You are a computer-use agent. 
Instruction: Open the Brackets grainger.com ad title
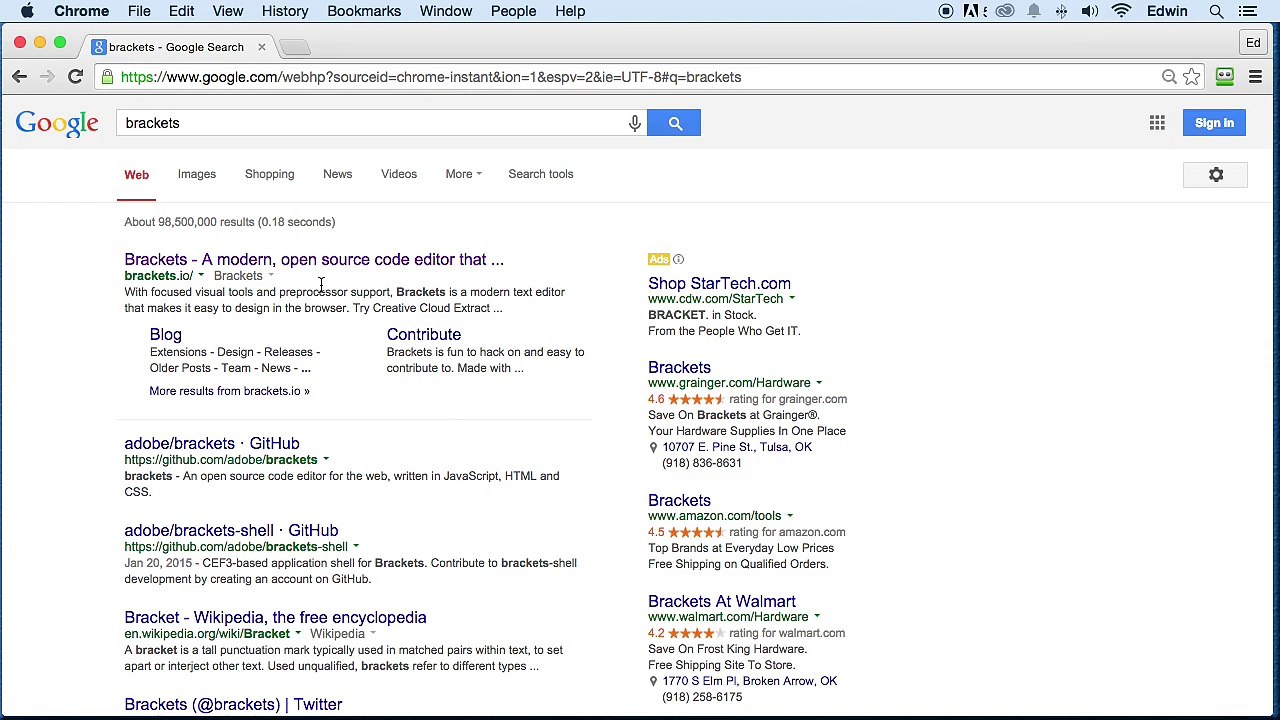[x=679, y=368]
